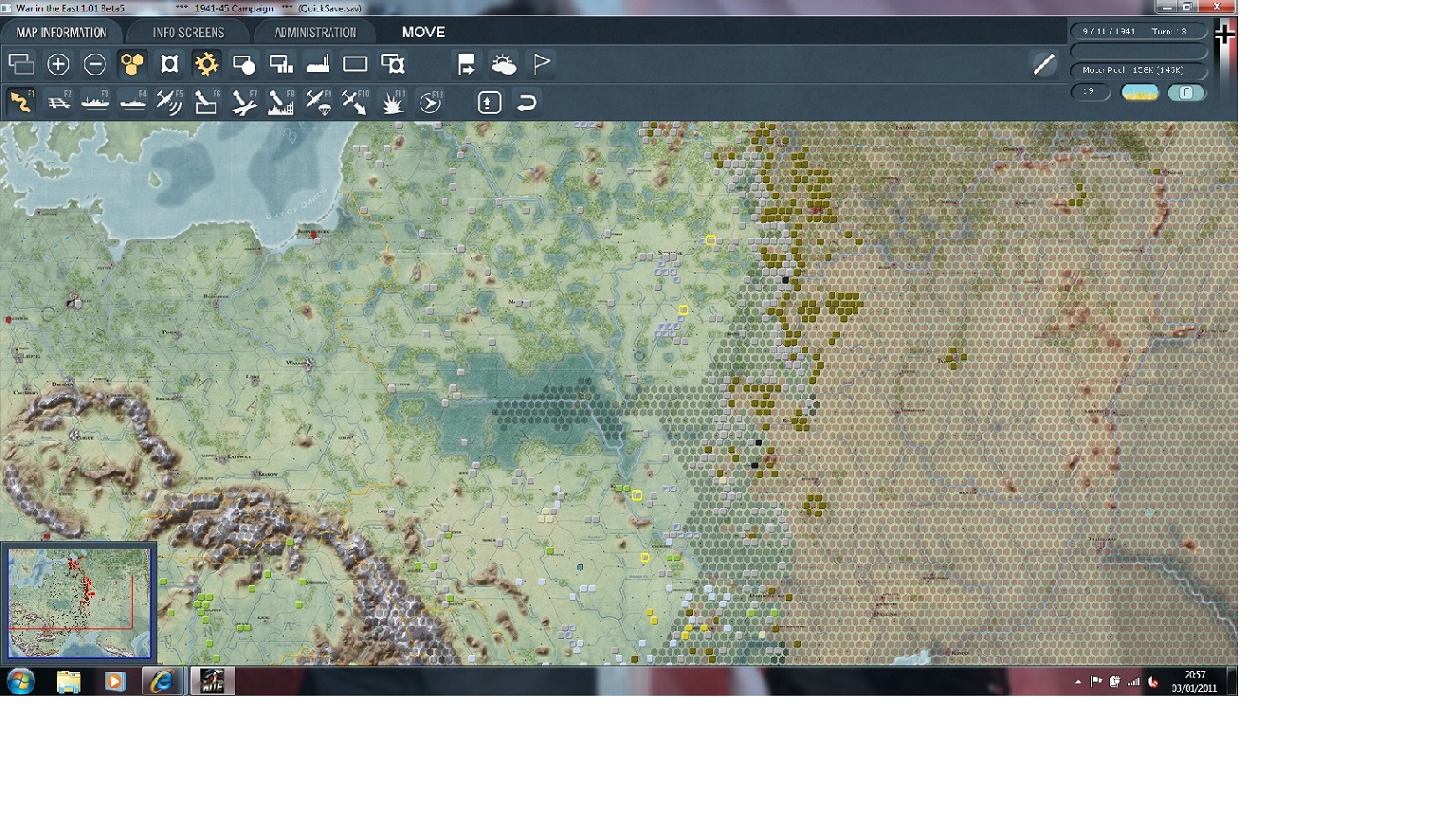Toggle the factory overlay icon
This screenshot has height=819, width=1456.
click(318, 64)
